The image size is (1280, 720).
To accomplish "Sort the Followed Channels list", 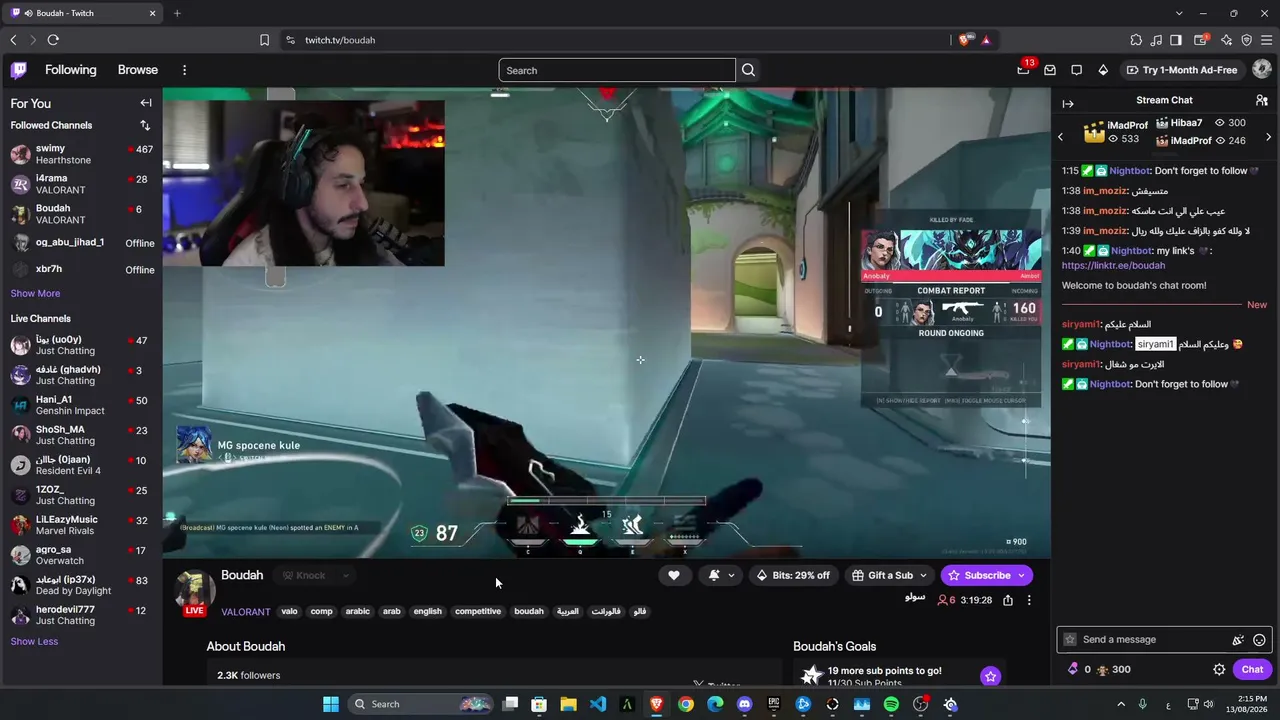I will 145,125.
